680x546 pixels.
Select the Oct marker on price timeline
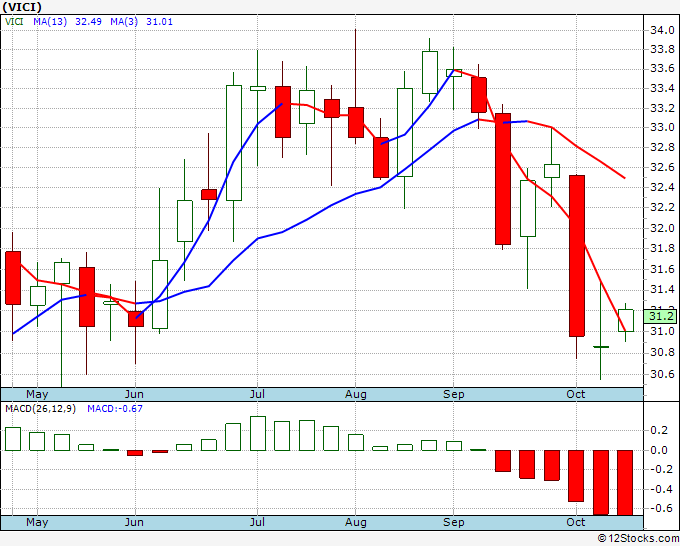tap(575, 394)
